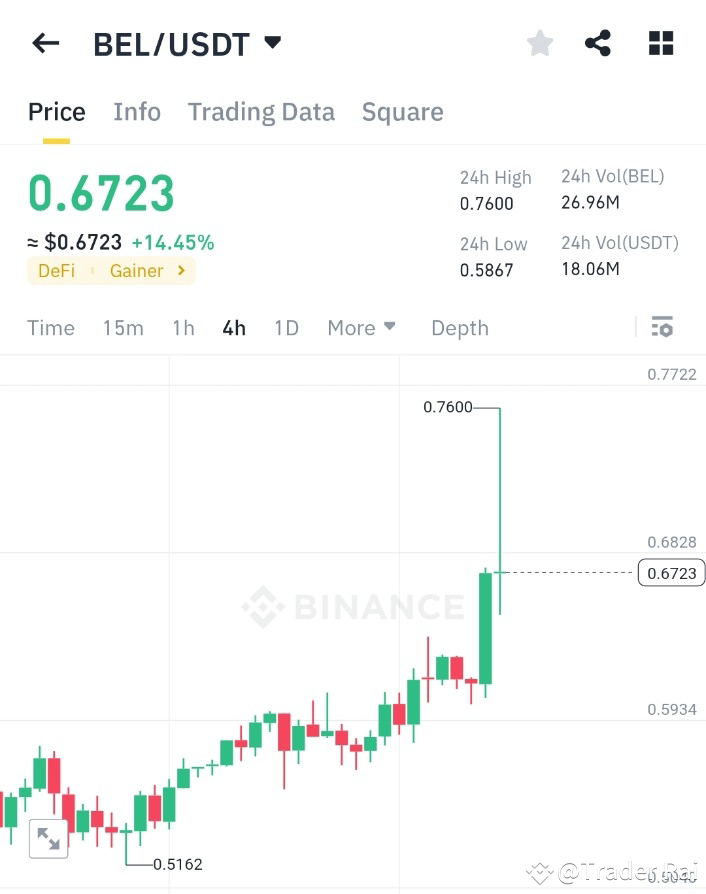The width and height of the screenshot is (706, 894).
Task: Click the current price label 0.6723
Action: [671, 572]
